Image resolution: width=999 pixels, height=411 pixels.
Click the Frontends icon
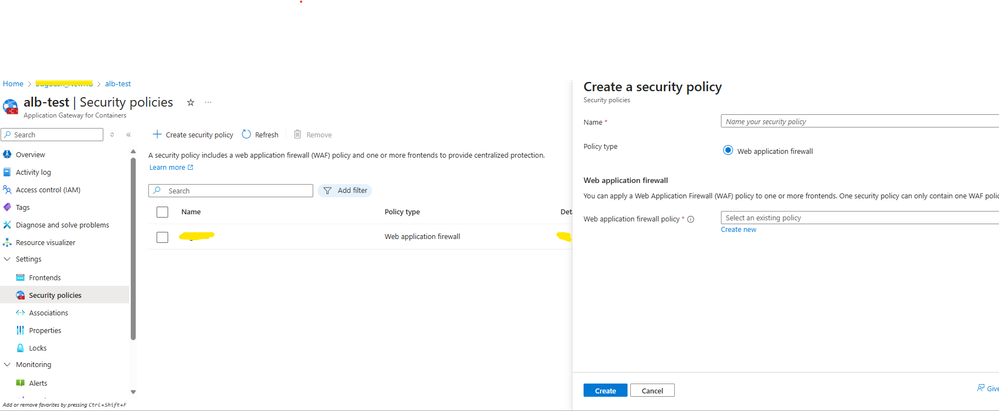tap(20, 278)
